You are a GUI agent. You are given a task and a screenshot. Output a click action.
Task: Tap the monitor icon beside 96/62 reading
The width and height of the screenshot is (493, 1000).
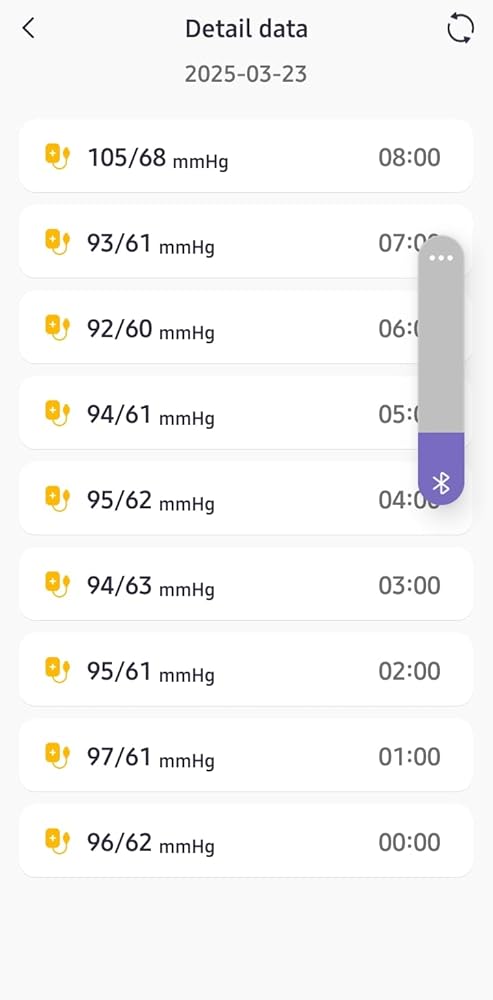pyautogui.click(x=57, y=841)
